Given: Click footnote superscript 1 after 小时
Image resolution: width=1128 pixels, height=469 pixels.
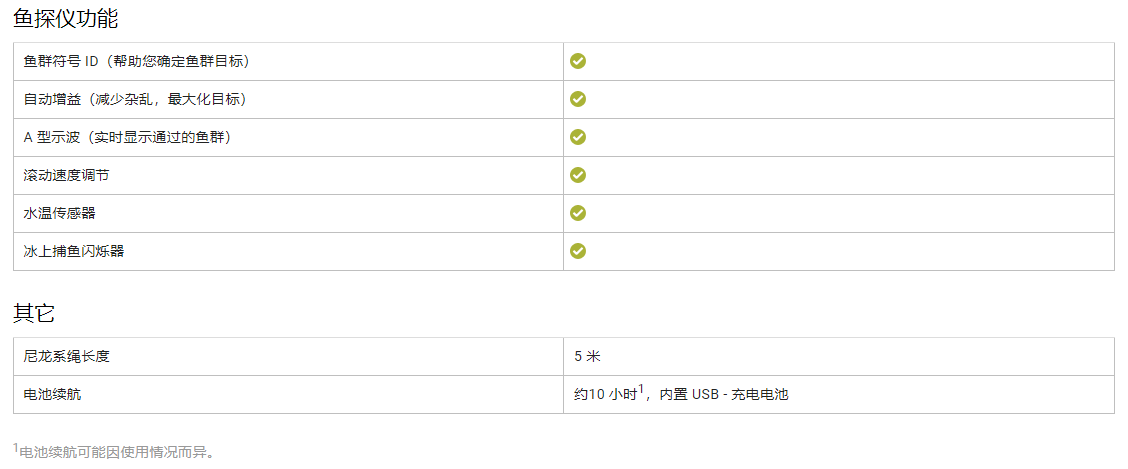Looking at the screenshot, I should (640, 389).
